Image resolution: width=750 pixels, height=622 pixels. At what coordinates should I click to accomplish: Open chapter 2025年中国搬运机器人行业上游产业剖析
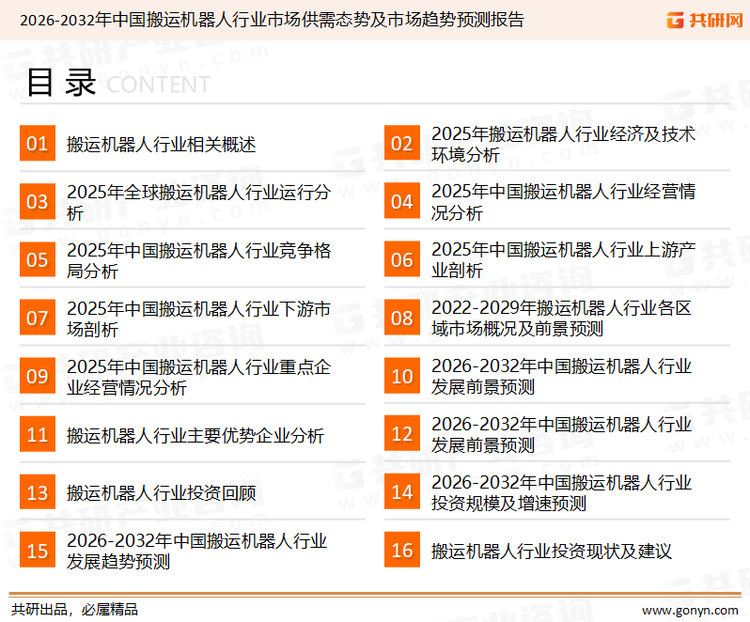point(563,260)
